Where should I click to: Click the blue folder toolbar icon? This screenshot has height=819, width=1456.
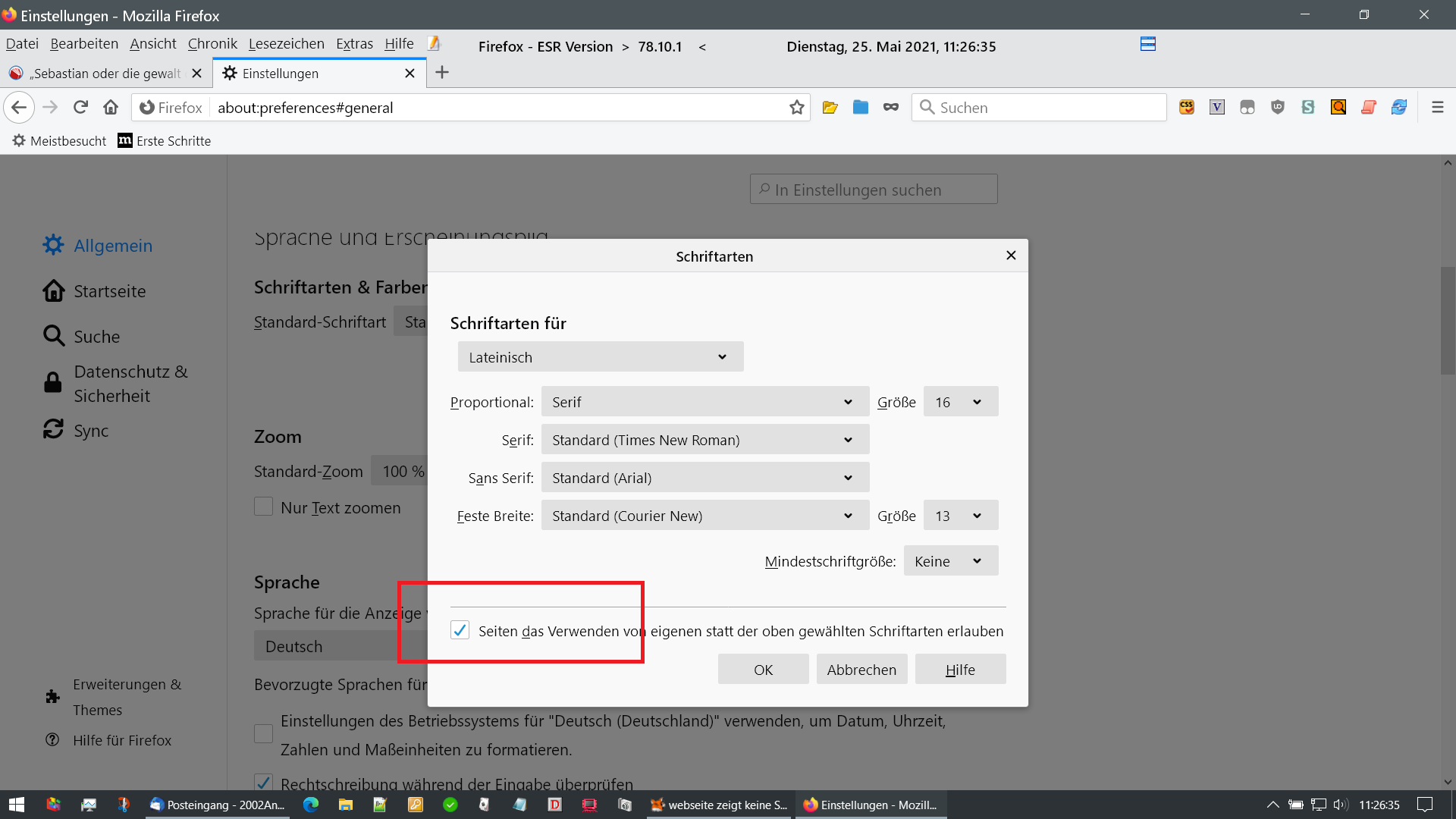860,108
